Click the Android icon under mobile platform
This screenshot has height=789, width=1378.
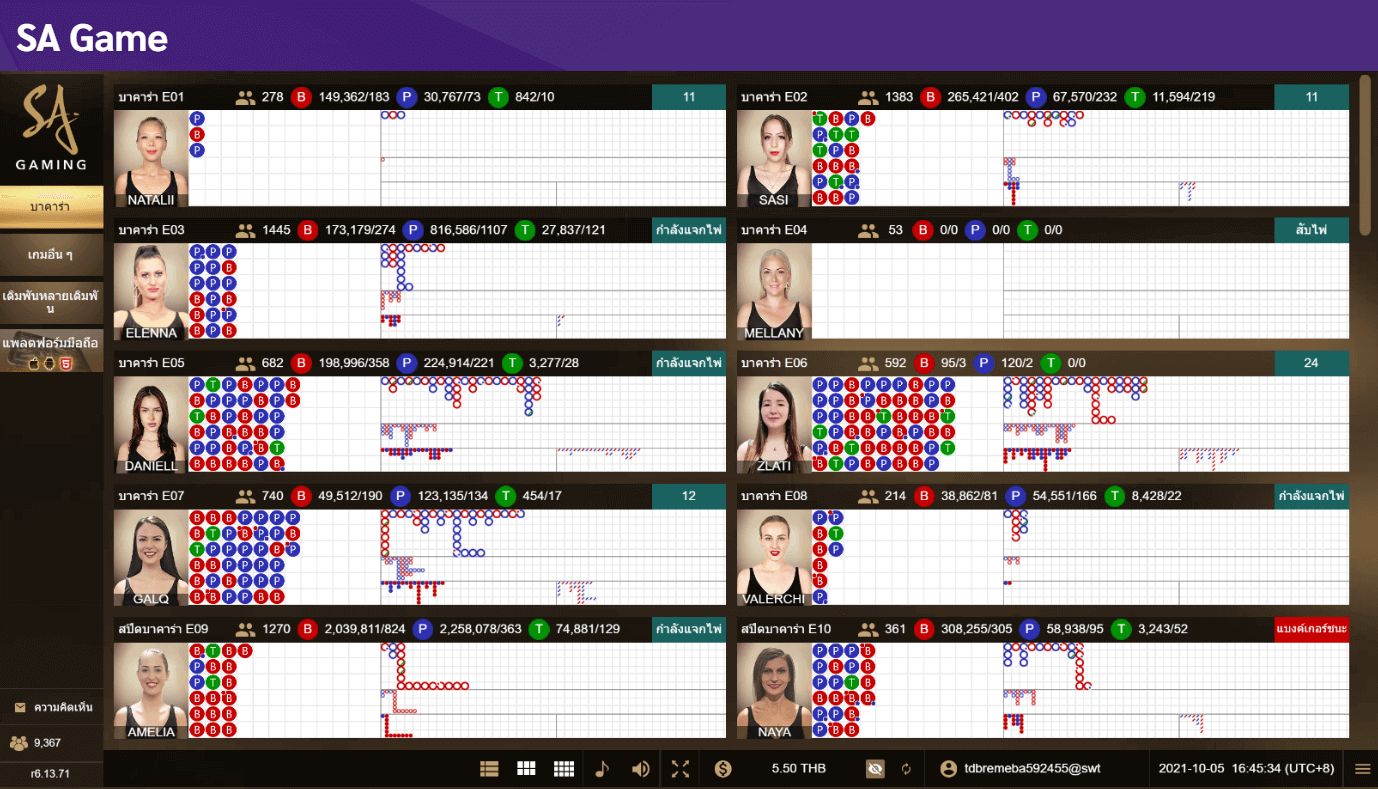49,363
